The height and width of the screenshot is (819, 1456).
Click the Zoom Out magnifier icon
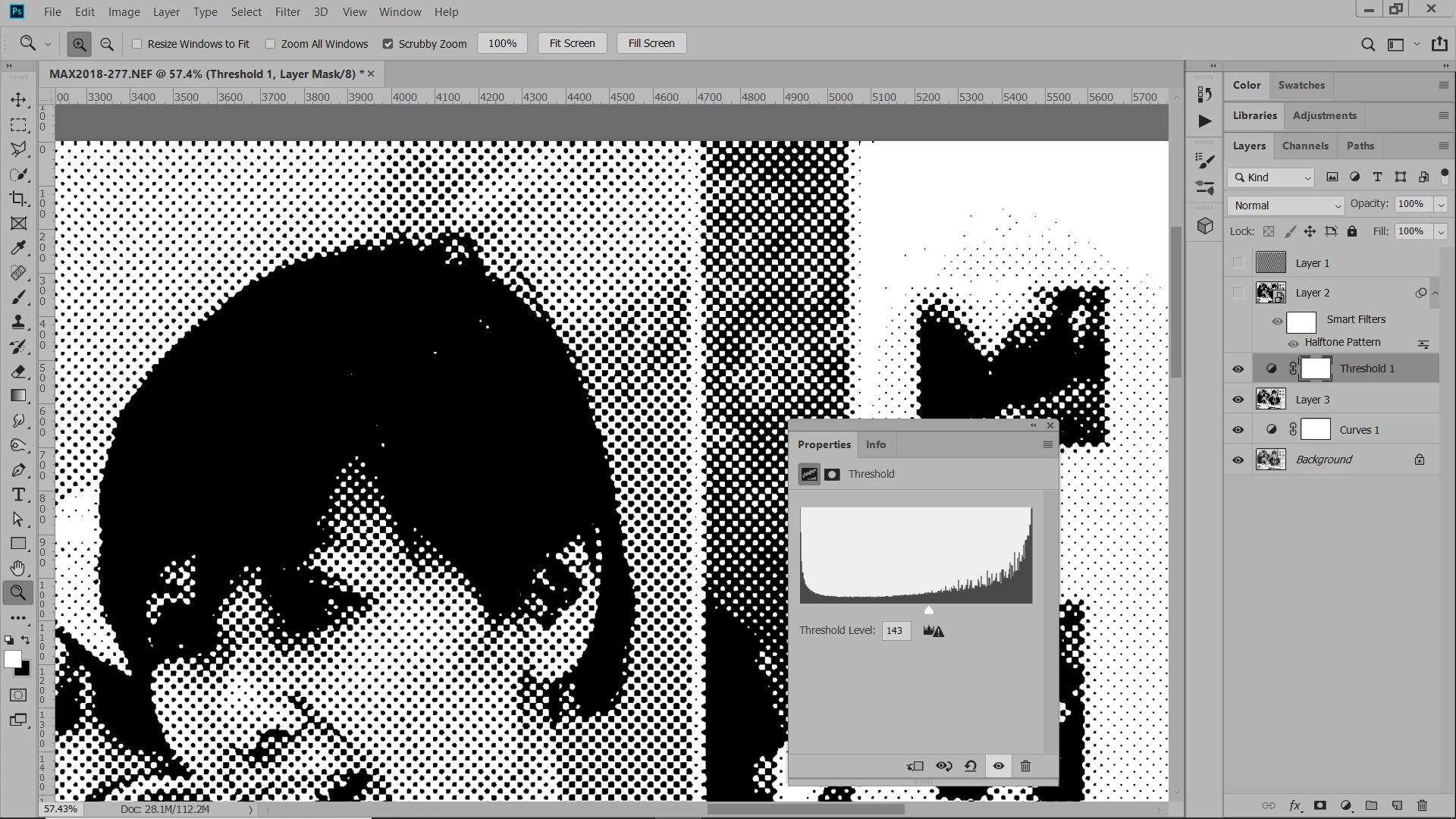107,44
